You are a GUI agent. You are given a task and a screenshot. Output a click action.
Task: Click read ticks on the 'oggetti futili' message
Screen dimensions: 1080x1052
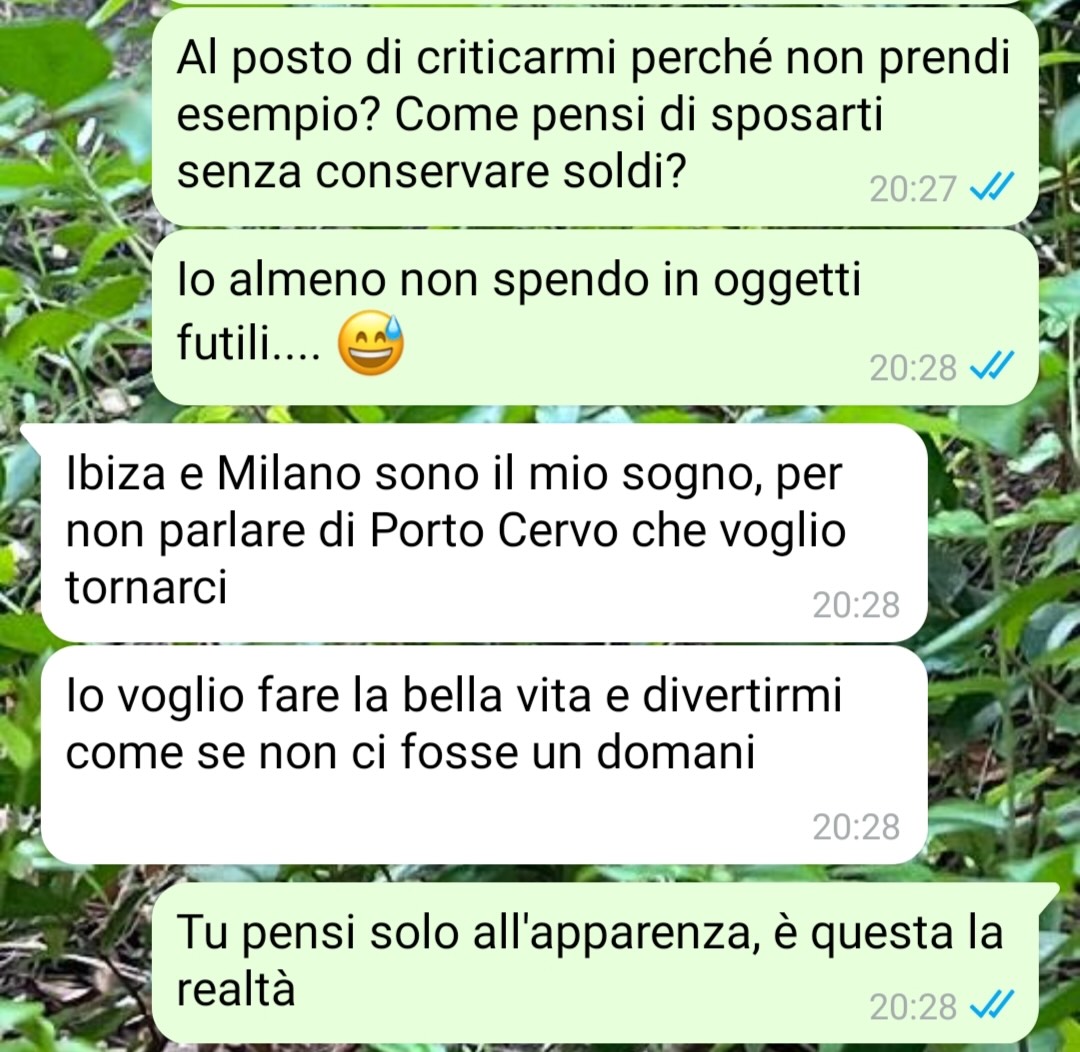(992, 365)
